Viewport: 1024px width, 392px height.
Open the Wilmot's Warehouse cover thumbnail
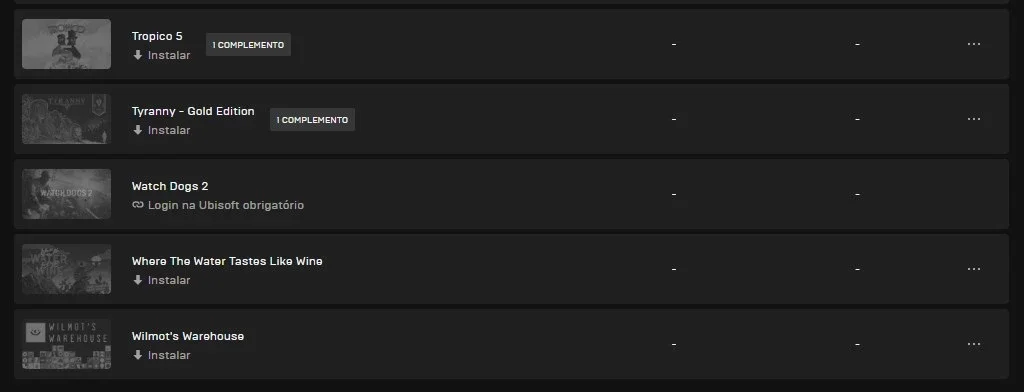click(67, 344)
